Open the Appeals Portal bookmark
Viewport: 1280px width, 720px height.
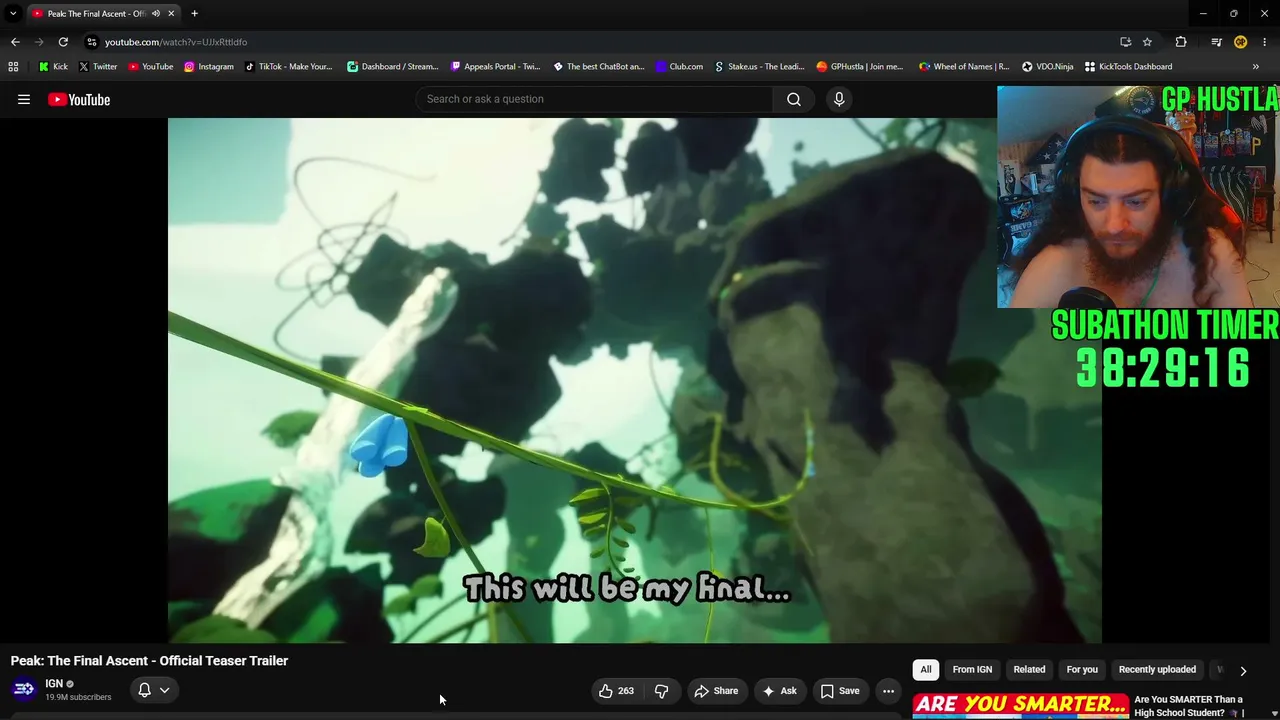[495, 67]
